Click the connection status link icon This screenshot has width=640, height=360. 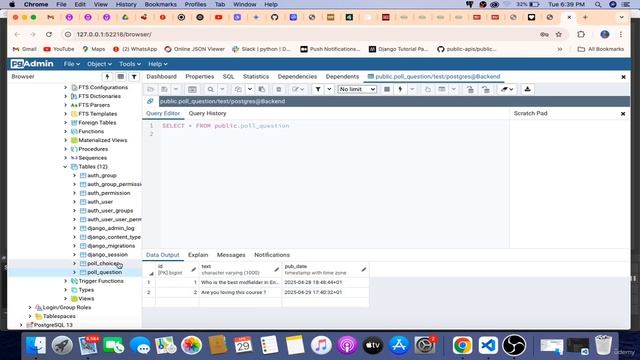click(x=150, y=101)
